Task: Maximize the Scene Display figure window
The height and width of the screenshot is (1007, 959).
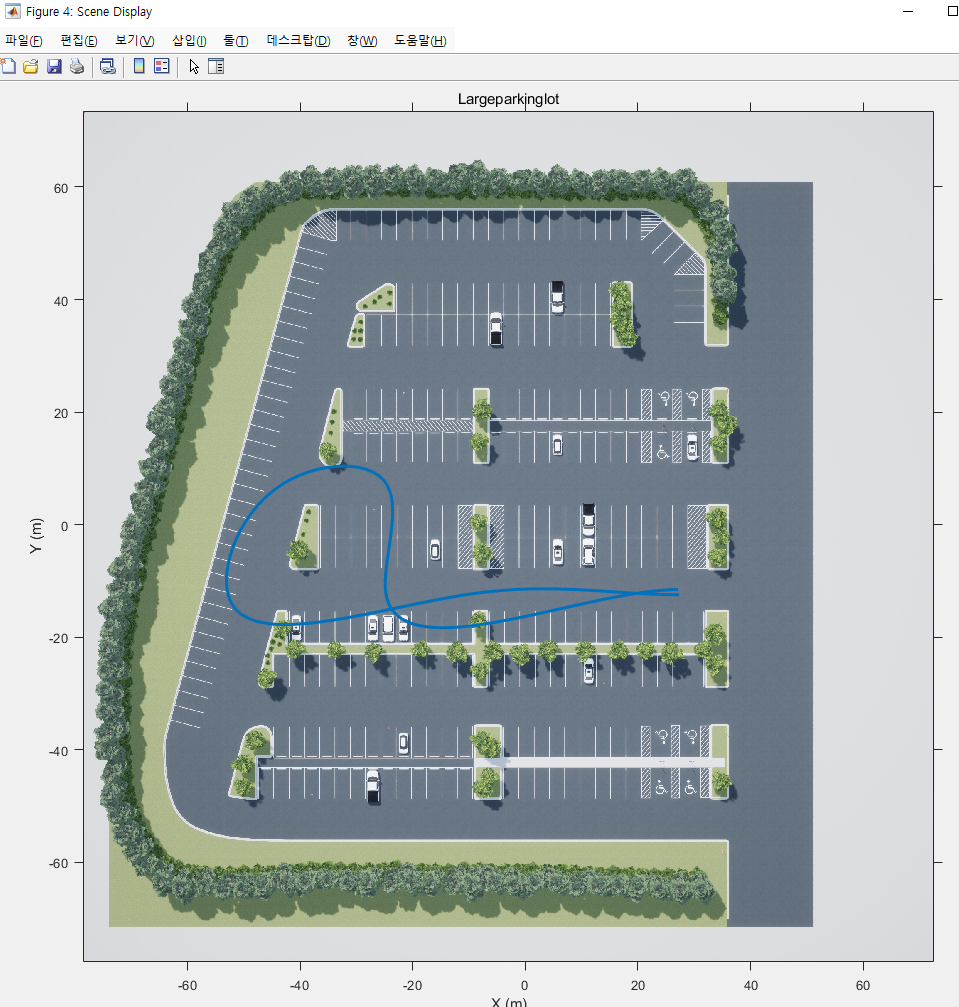Action: [953, 11]
